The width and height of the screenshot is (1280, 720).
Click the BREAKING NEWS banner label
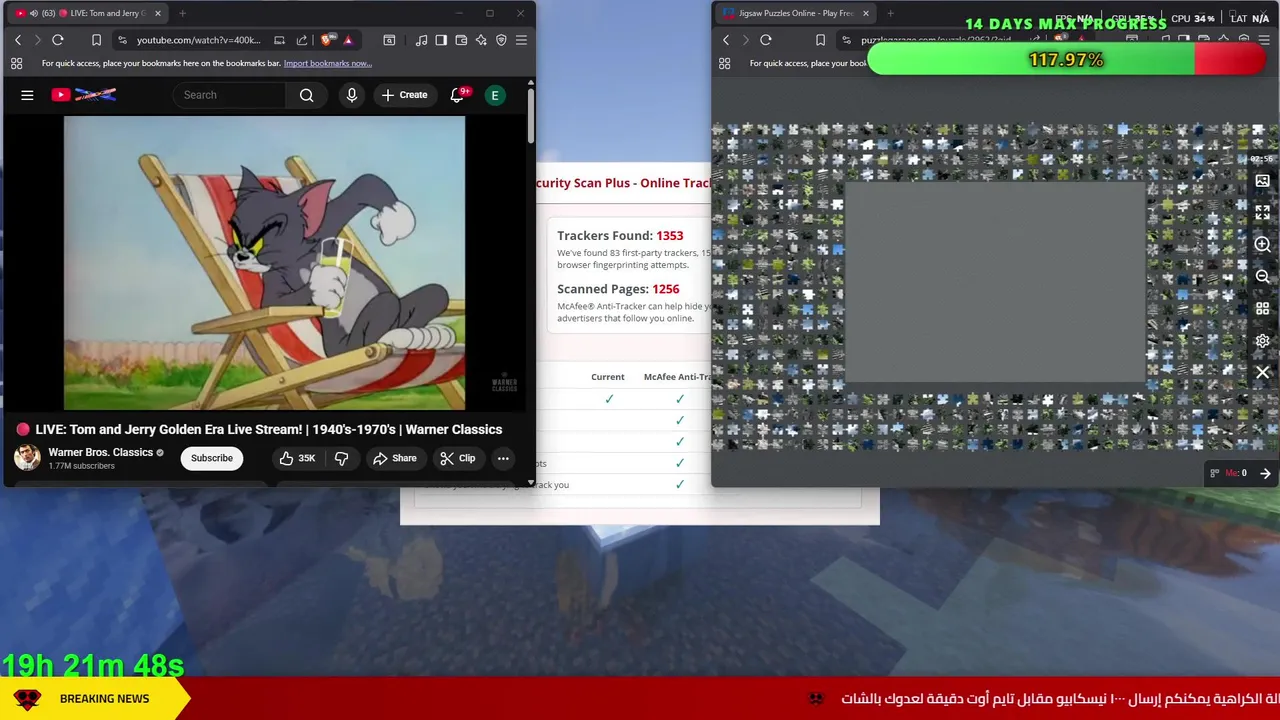[x=104, y=699]
